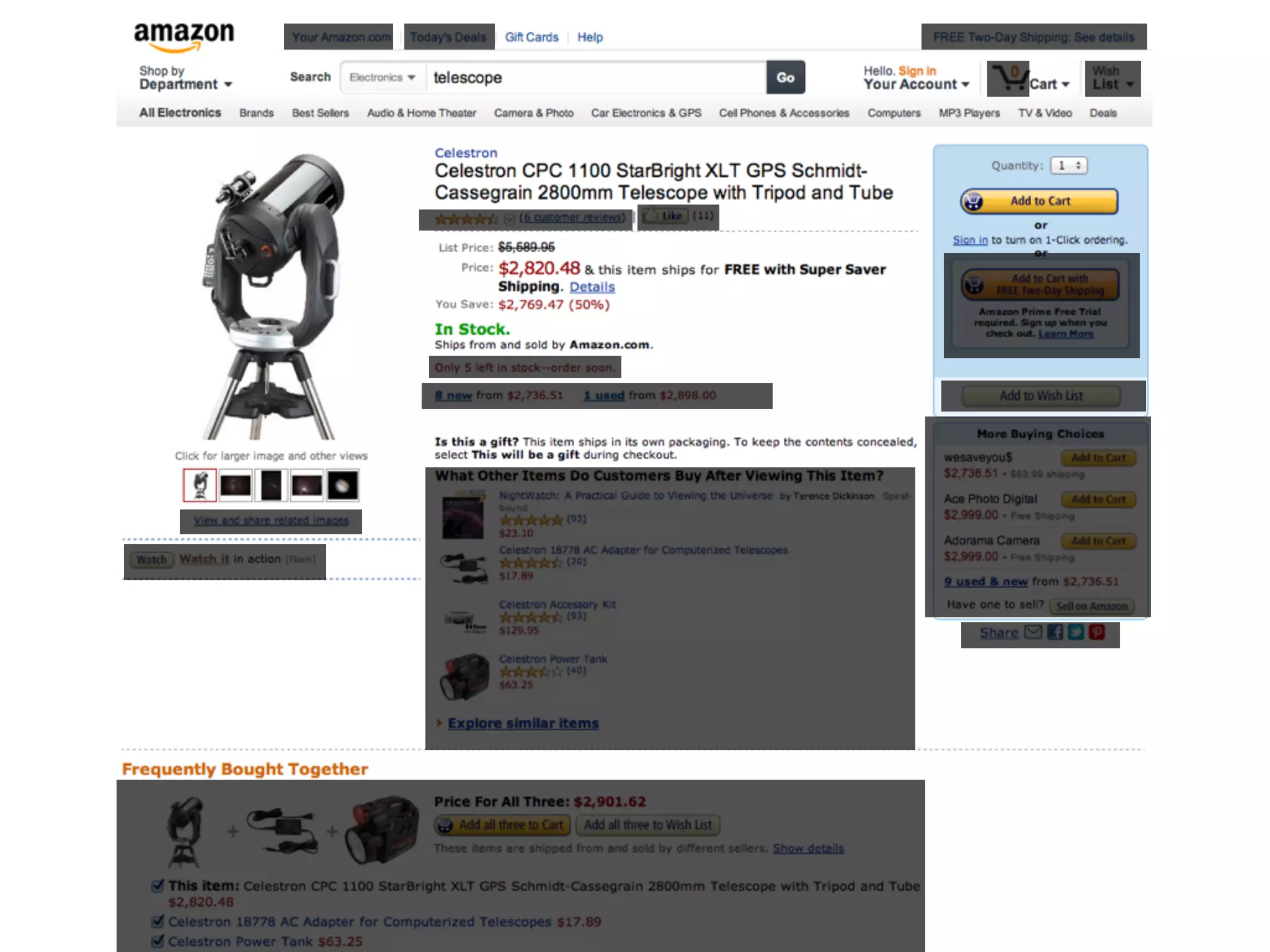Share on Pinterest icon
This screenshot has width=1270, height=952.
coord(1097,632)
